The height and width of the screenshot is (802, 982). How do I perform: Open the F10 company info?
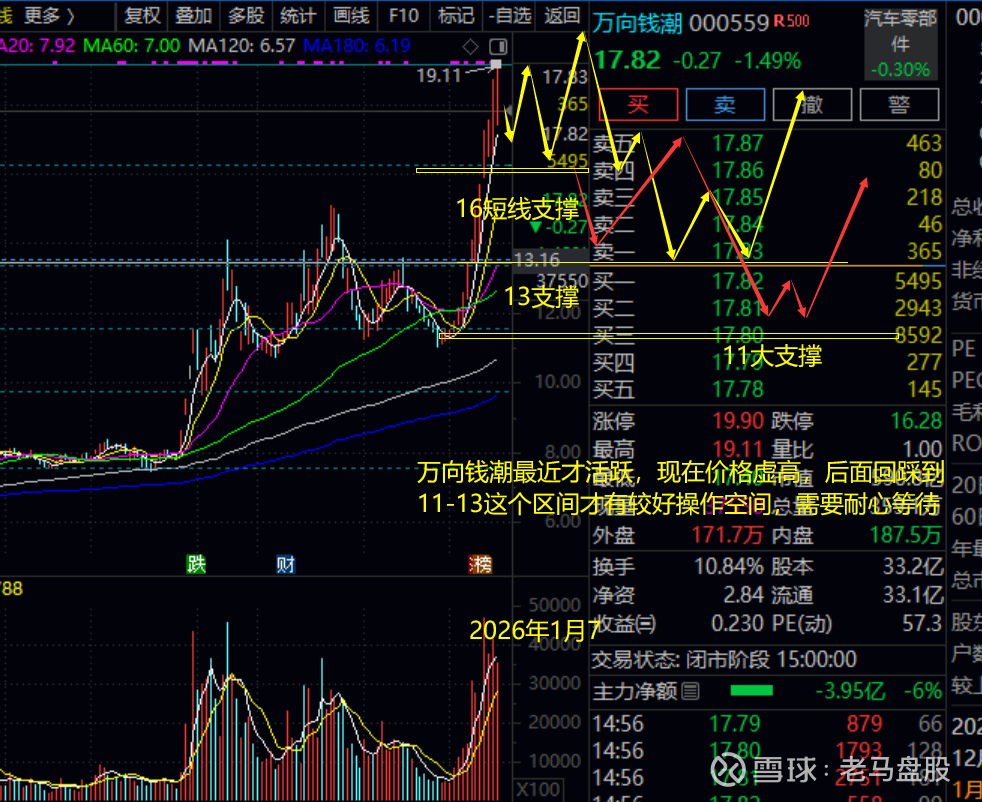coord(403,15)
